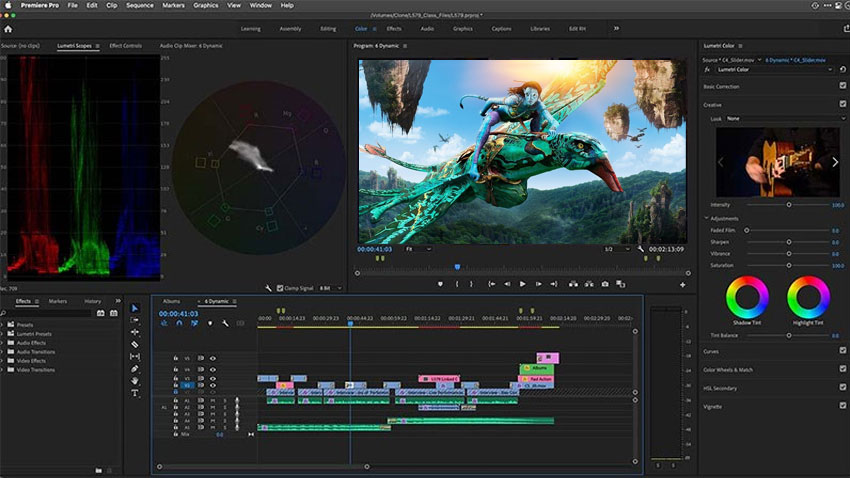Screen dimensions: 850x478
Task: Expand the Lumetri Presets folder
Action: click(x=2, y=334)
